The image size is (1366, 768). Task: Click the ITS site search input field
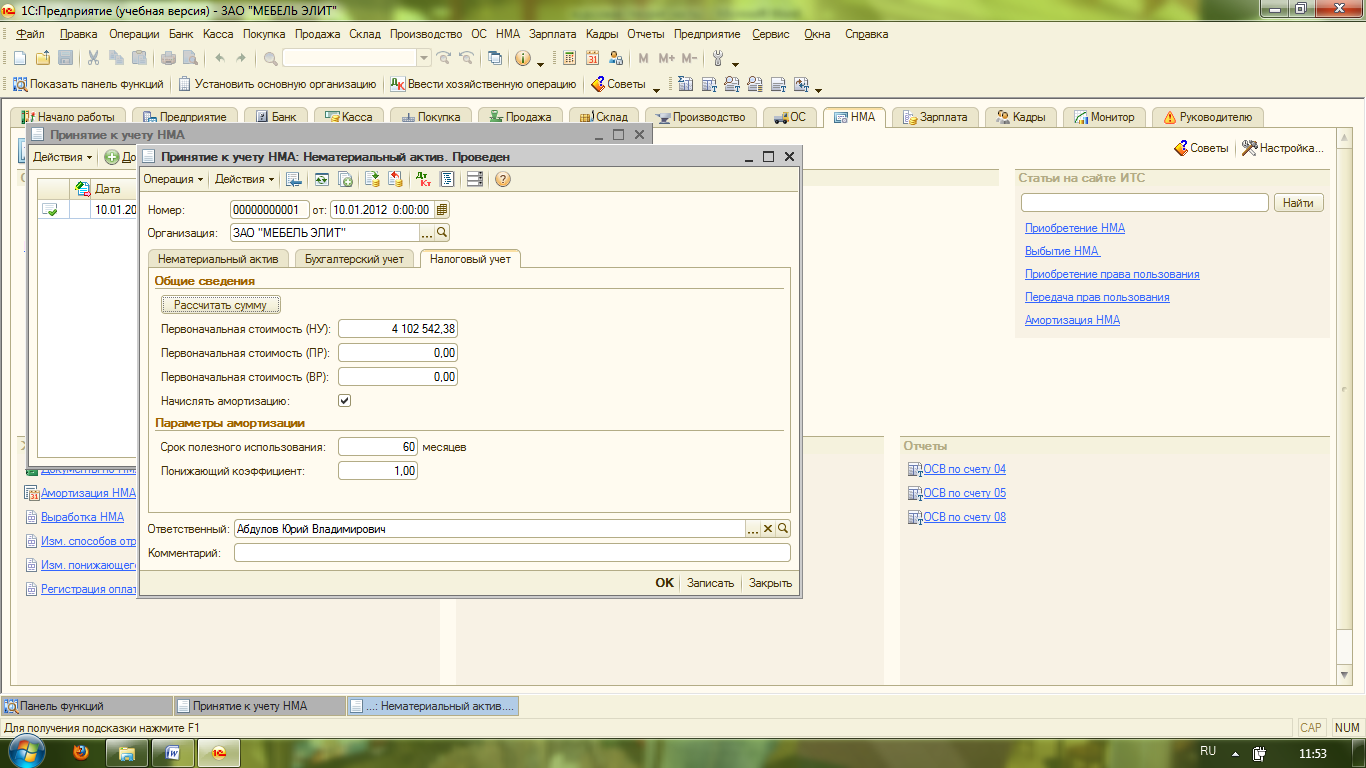click(1144, 203)
